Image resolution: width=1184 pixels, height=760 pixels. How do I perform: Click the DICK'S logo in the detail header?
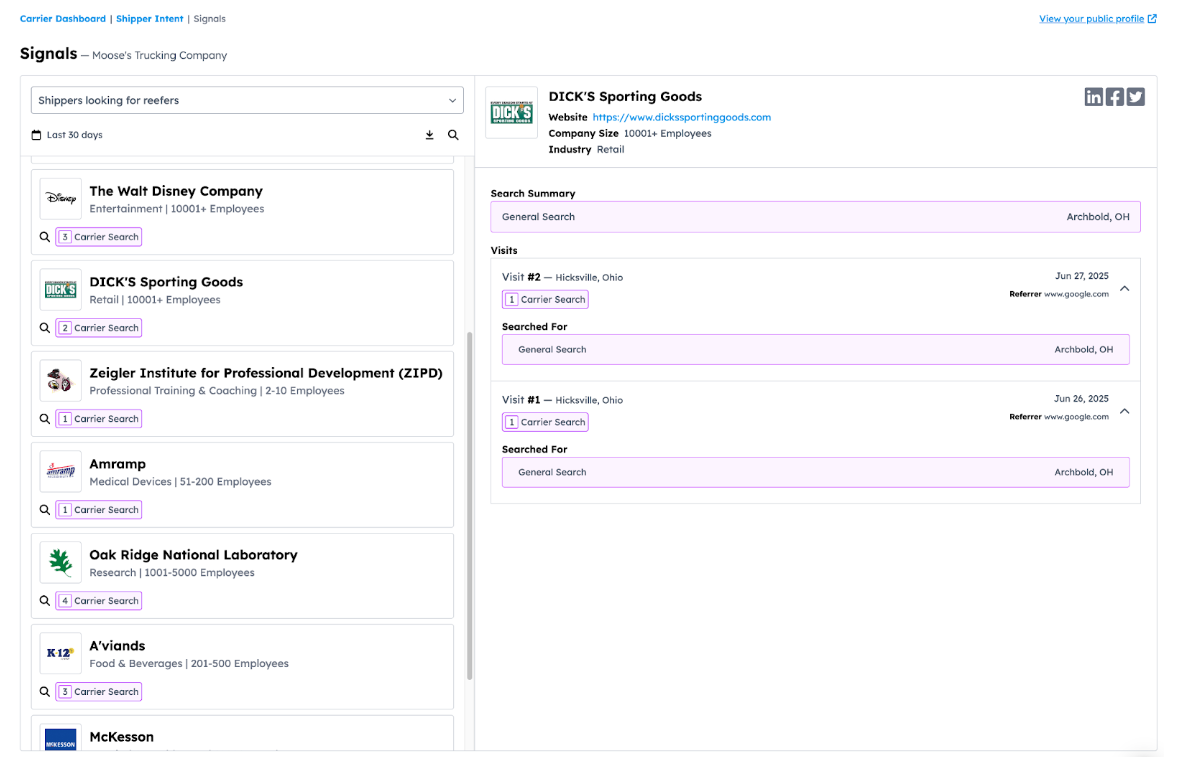tap(511, 113)
